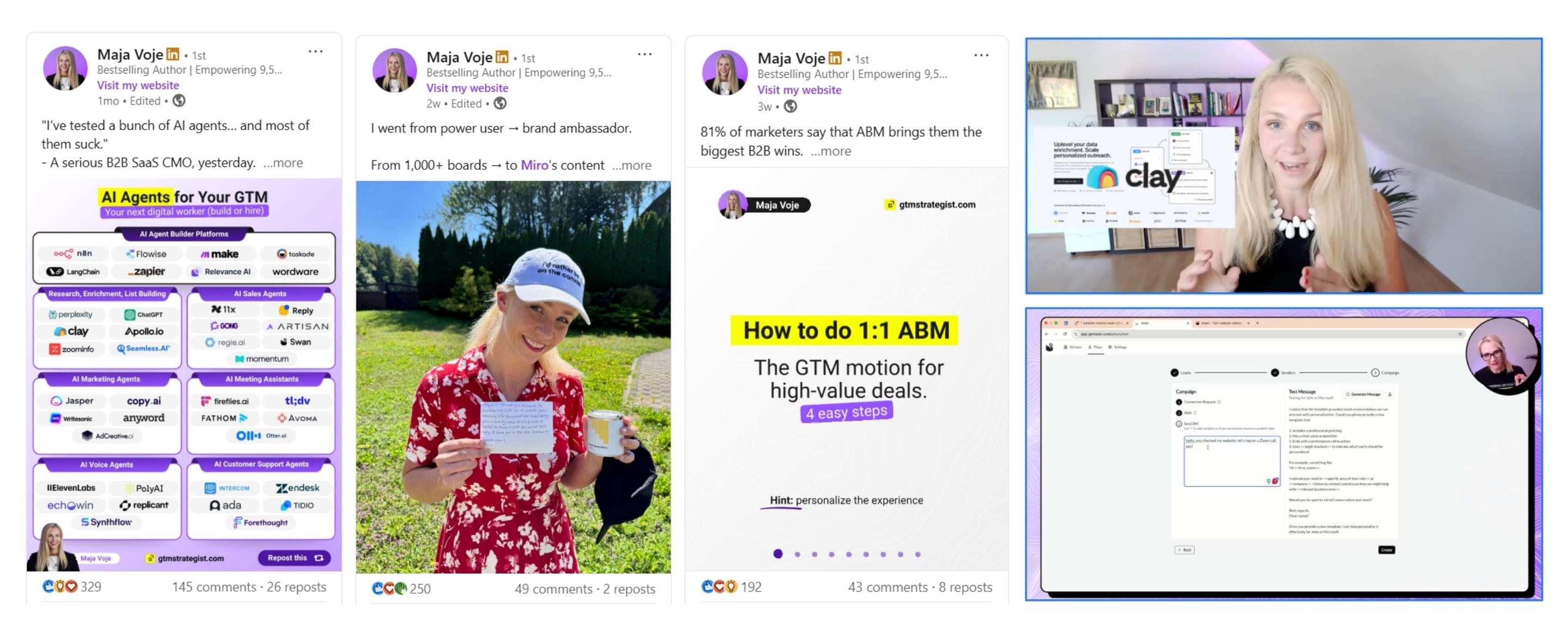The width and height of the screenshot is (1568, 633).
Task: Open Visit my website link in first post
Action: tap(138, 85)
